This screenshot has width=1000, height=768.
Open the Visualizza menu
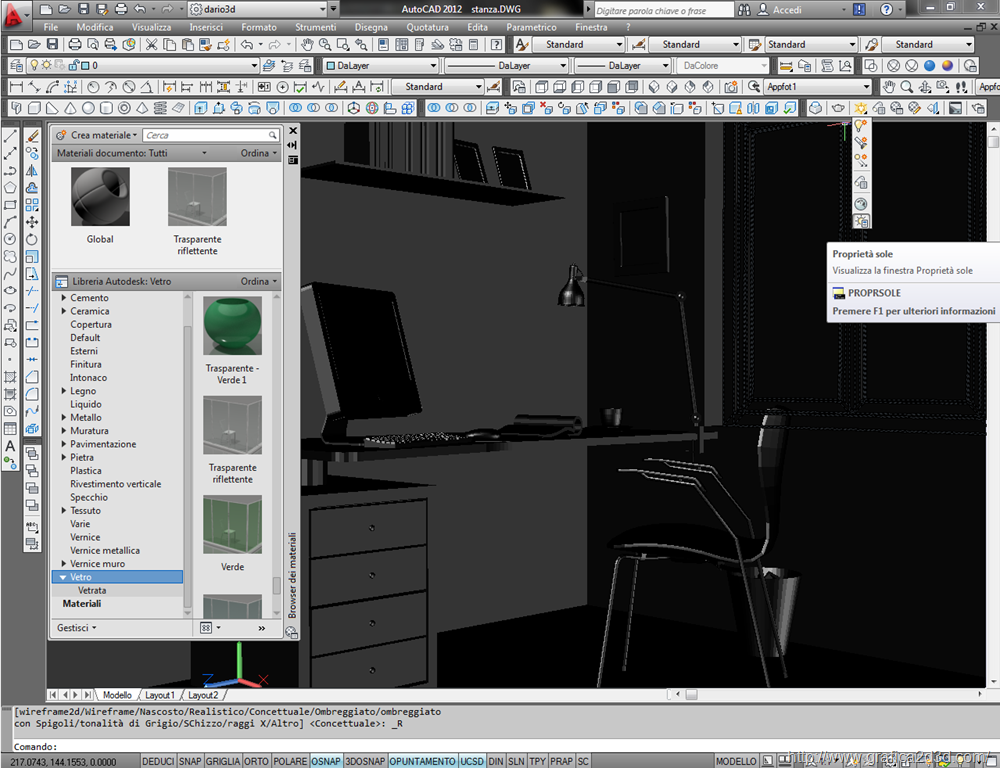coord(151,27)
